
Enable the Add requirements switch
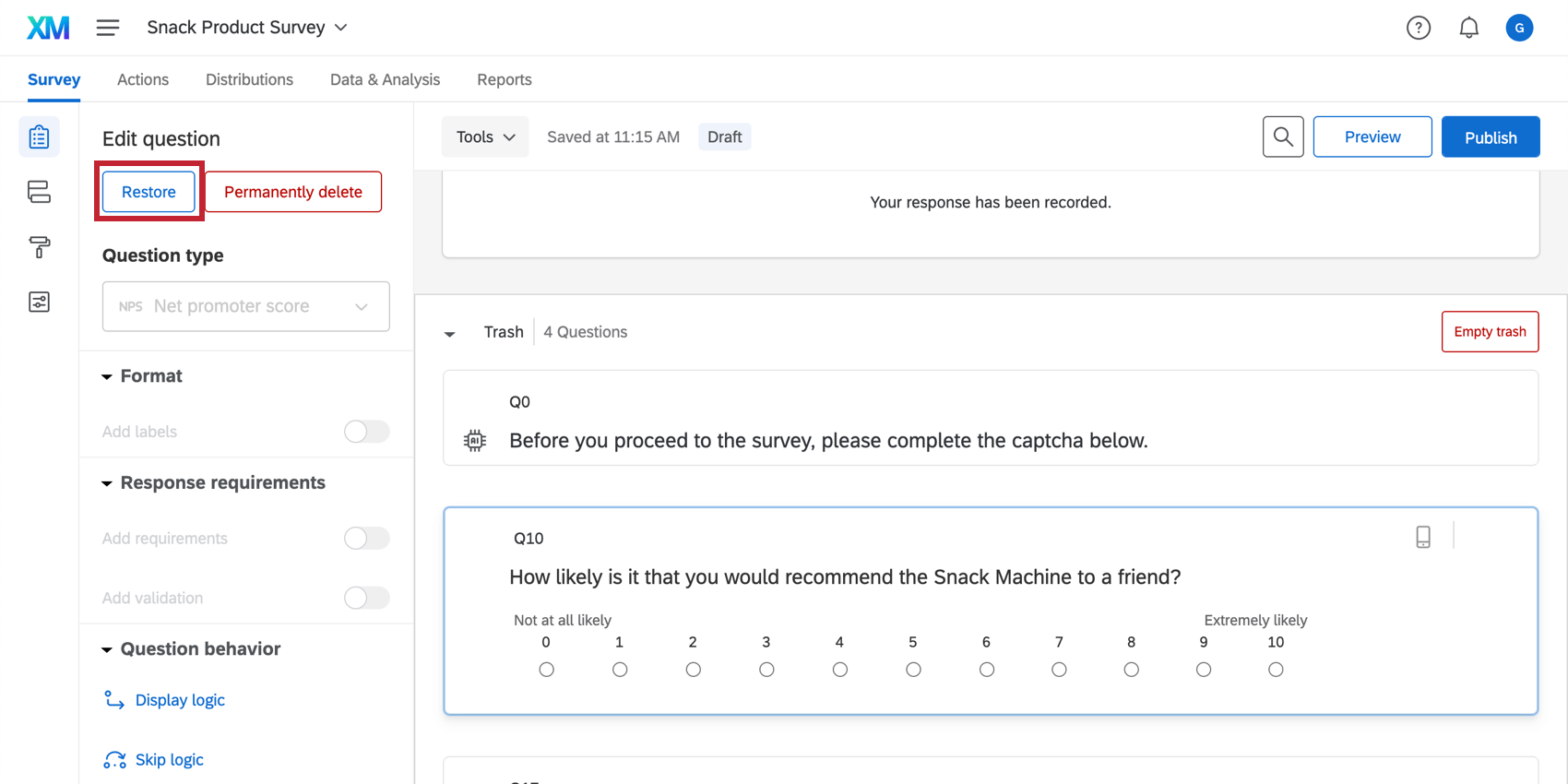click(x=366, y=539)
